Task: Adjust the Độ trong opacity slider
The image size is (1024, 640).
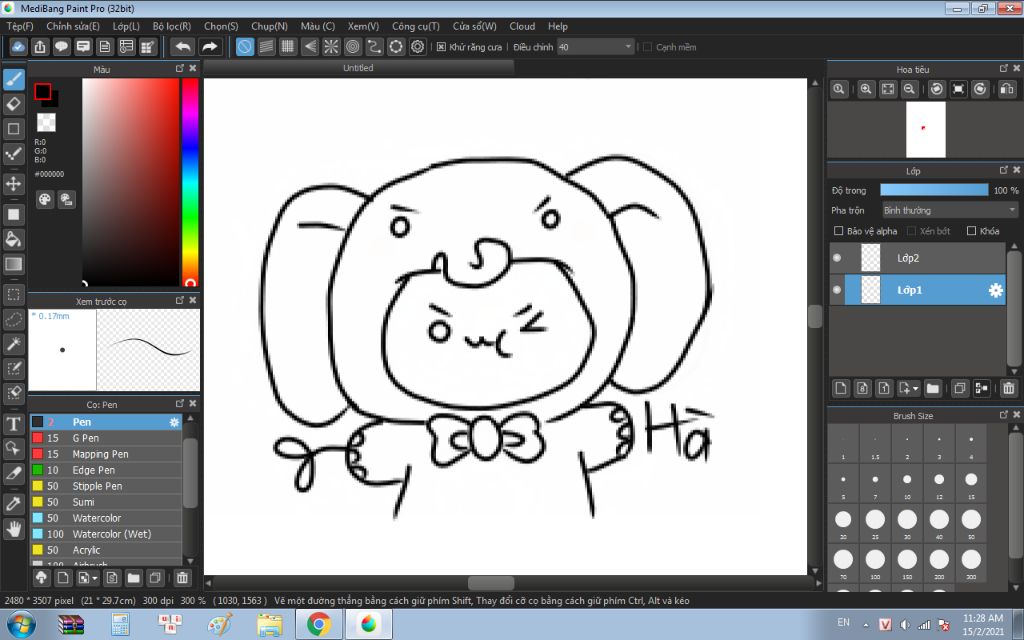Action: pos(934,190)
